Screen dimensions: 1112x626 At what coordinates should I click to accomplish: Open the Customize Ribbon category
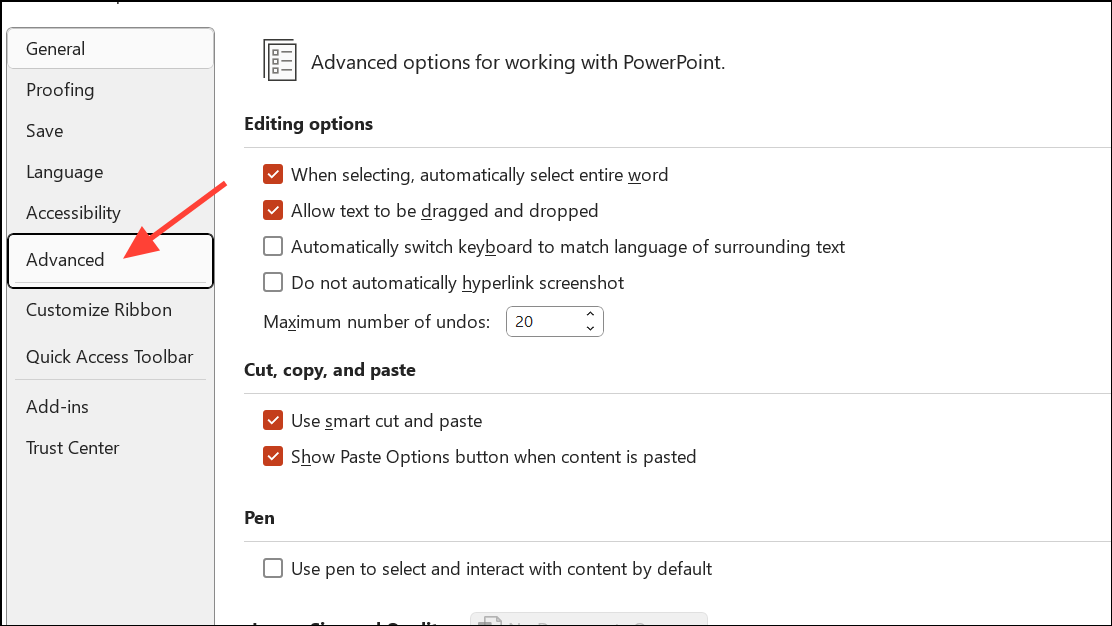tap(99, 310)
